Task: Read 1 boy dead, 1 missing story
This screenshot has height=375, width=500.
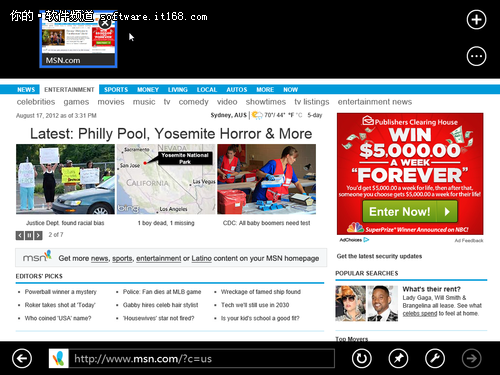Action: click(166, 223)
